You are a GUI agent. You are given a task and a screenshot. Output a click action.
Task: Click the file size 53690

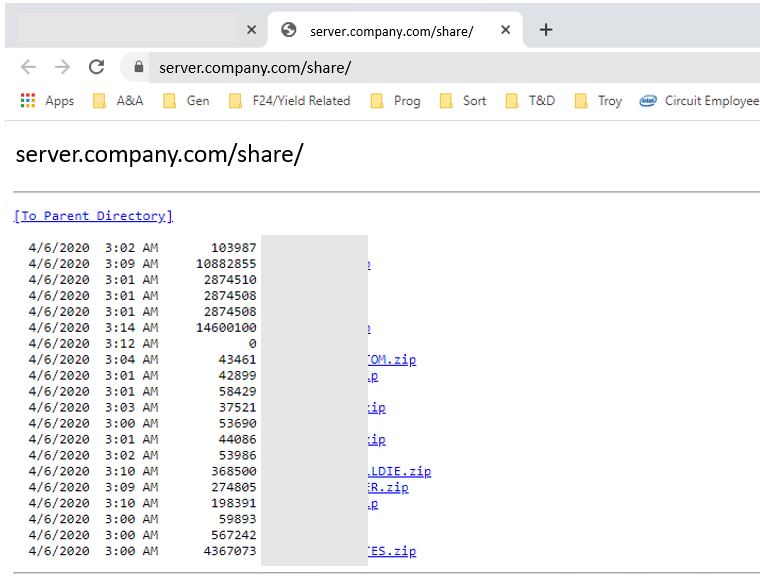click(238, 423)
